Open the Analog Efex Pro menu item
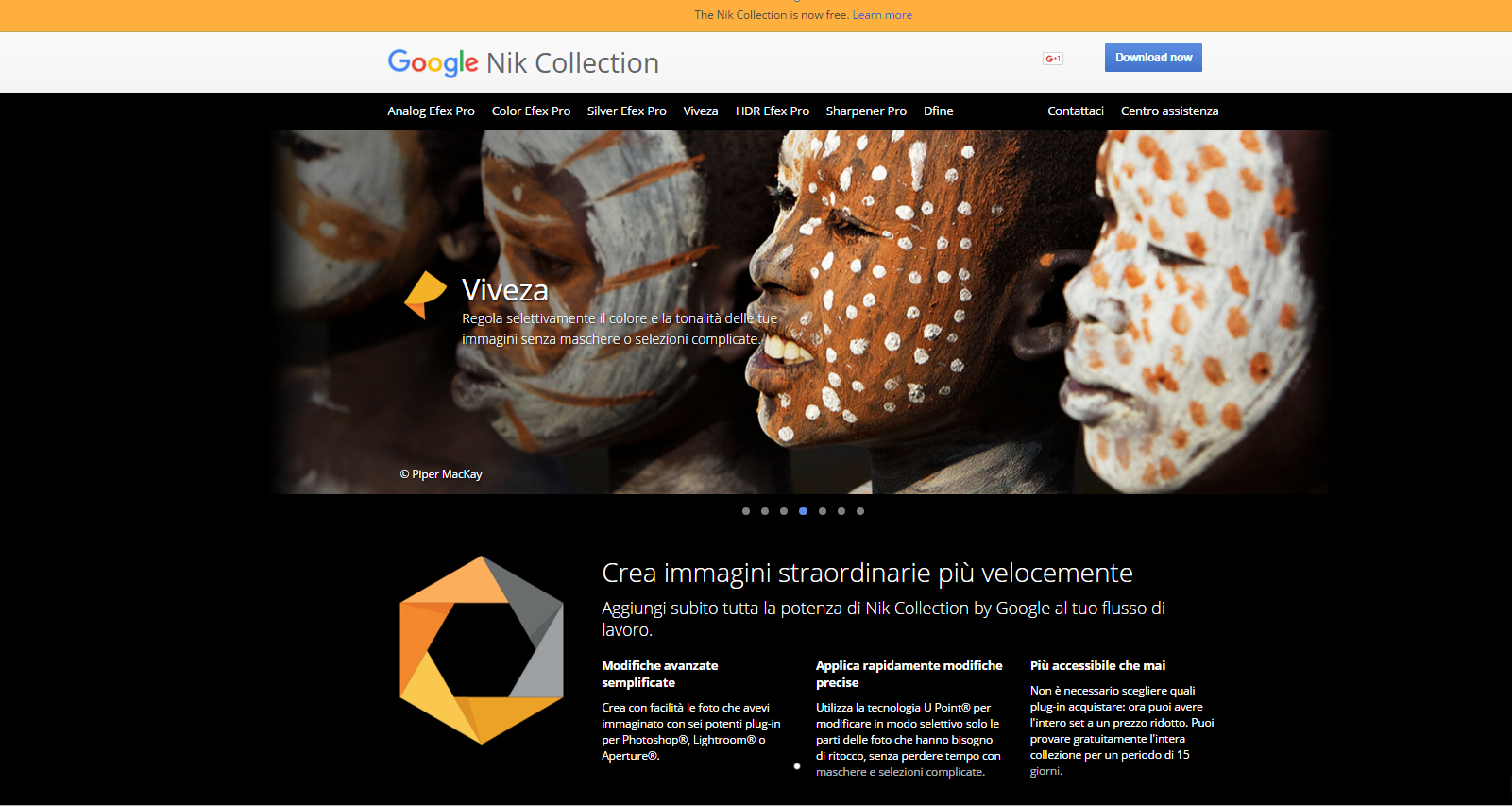Image resolution: width=1512 pixels, height=806 pixels. click(431, 111)
